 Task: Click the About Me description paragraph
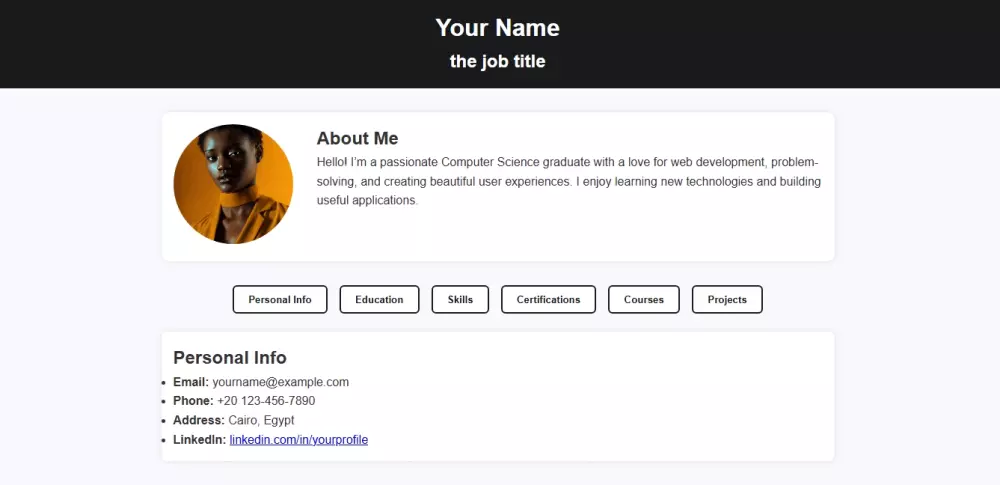pyautogui.click(x=568, y=181)
